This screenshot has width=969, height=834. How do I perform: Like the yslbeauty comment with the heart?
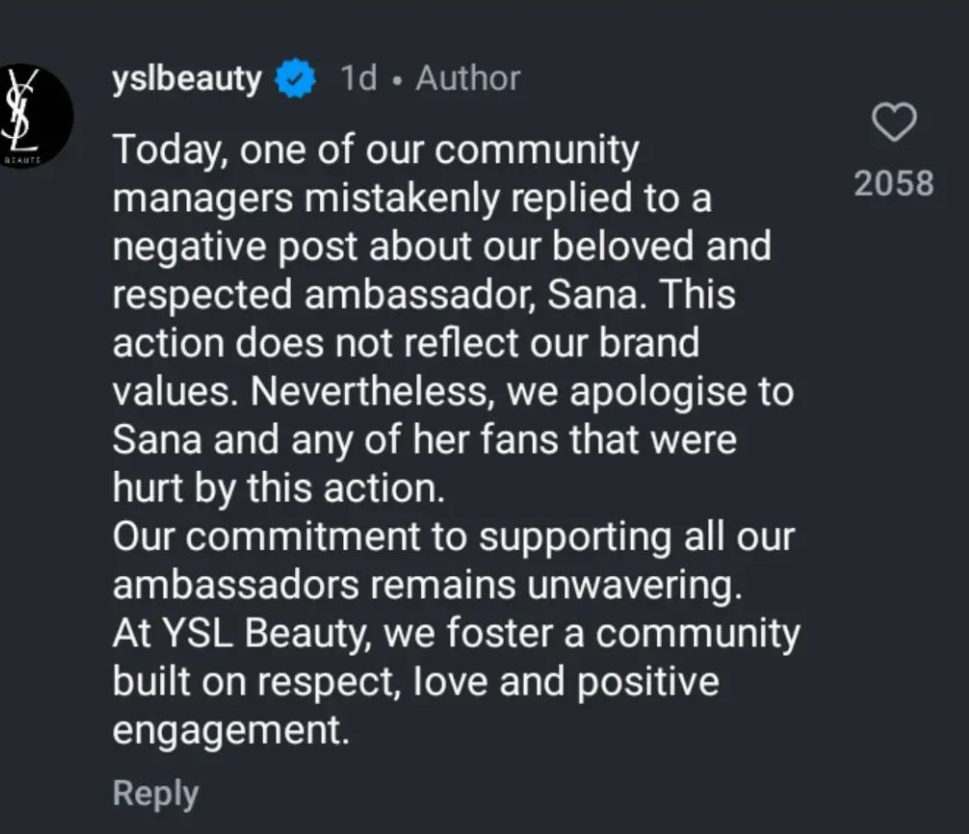(894, 124)
